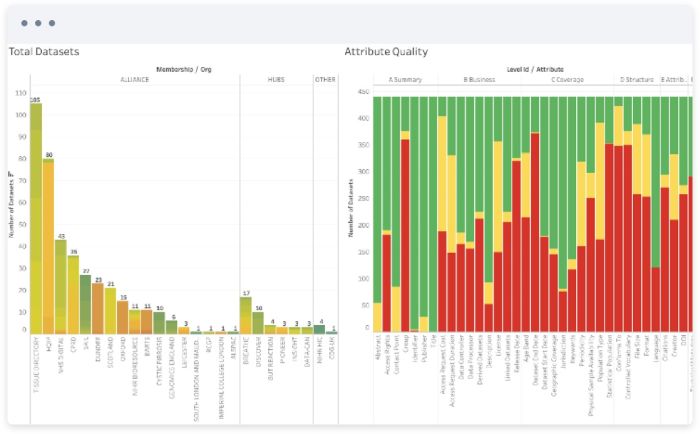Screen dimensions: 700x434
Task: Click the sort icon beside Number of Datasets axis
Action: click(11, 174)
